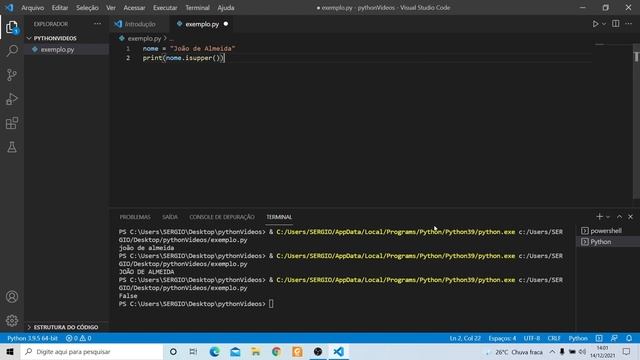Change end of line sequence CRLF
640x360 pixels.
tap(554, 338)
